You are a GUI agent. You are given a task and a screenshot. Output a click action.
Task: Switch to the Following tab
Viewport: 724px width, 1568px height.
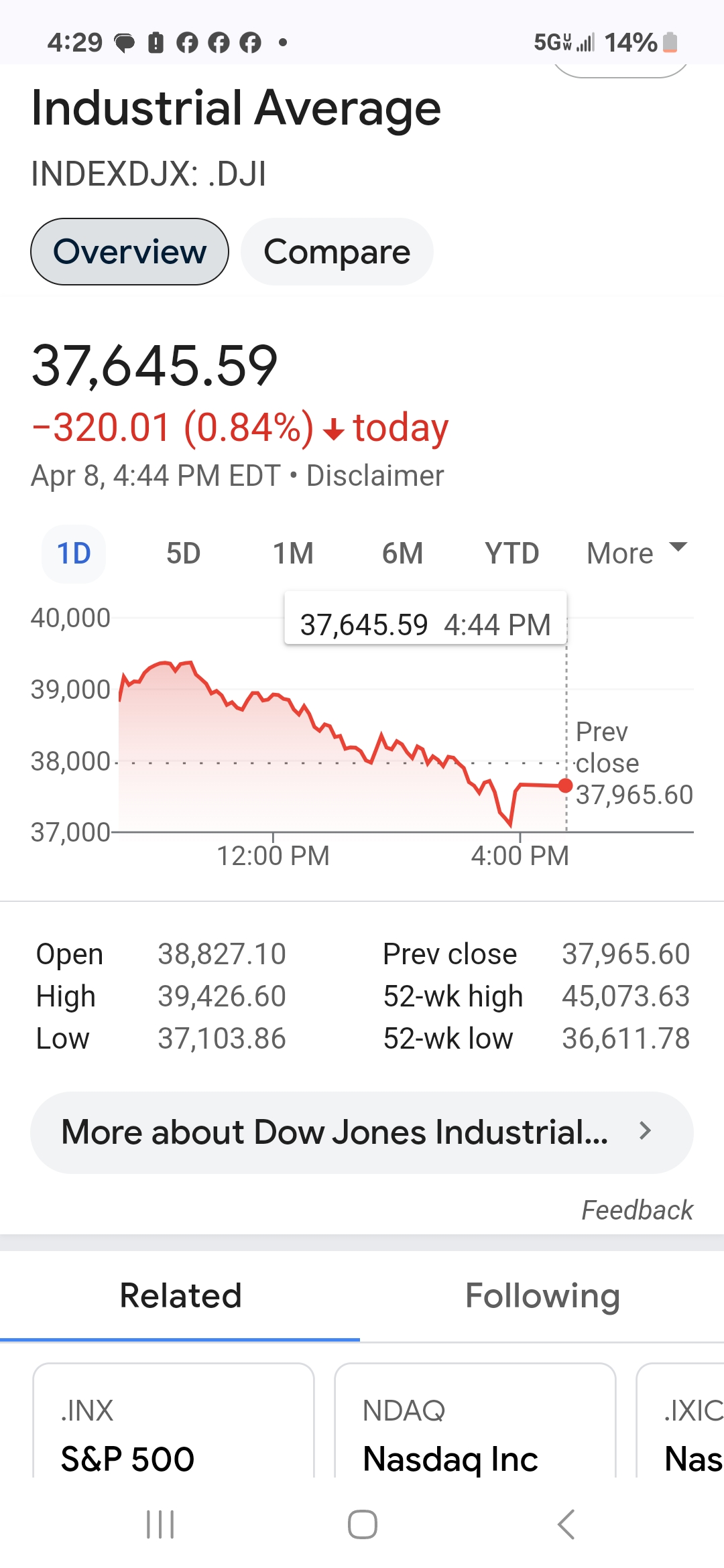[x=542, y=1296]
